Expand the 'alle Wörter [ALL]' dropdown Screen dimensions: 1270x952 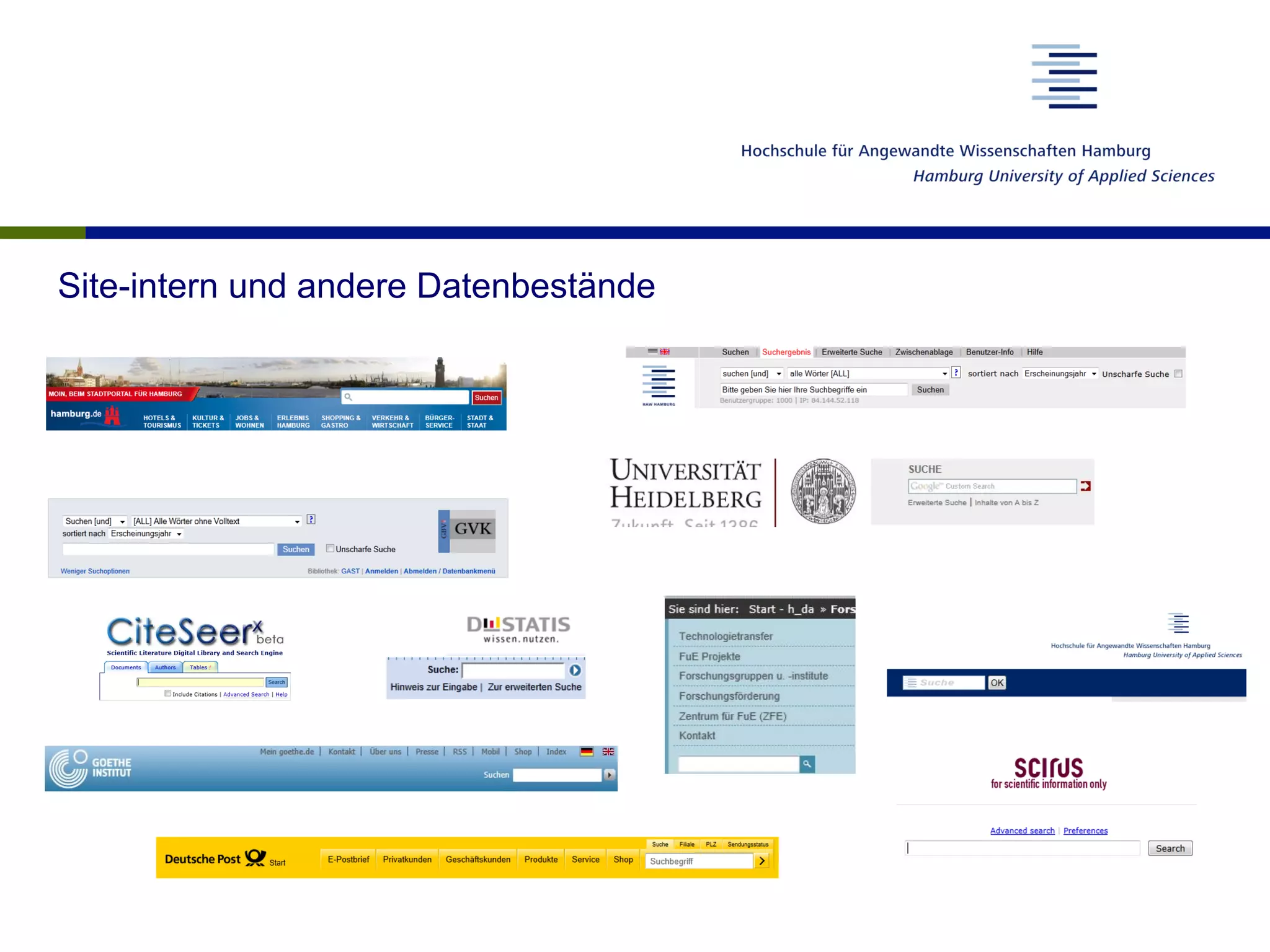(x=868, y=374)
